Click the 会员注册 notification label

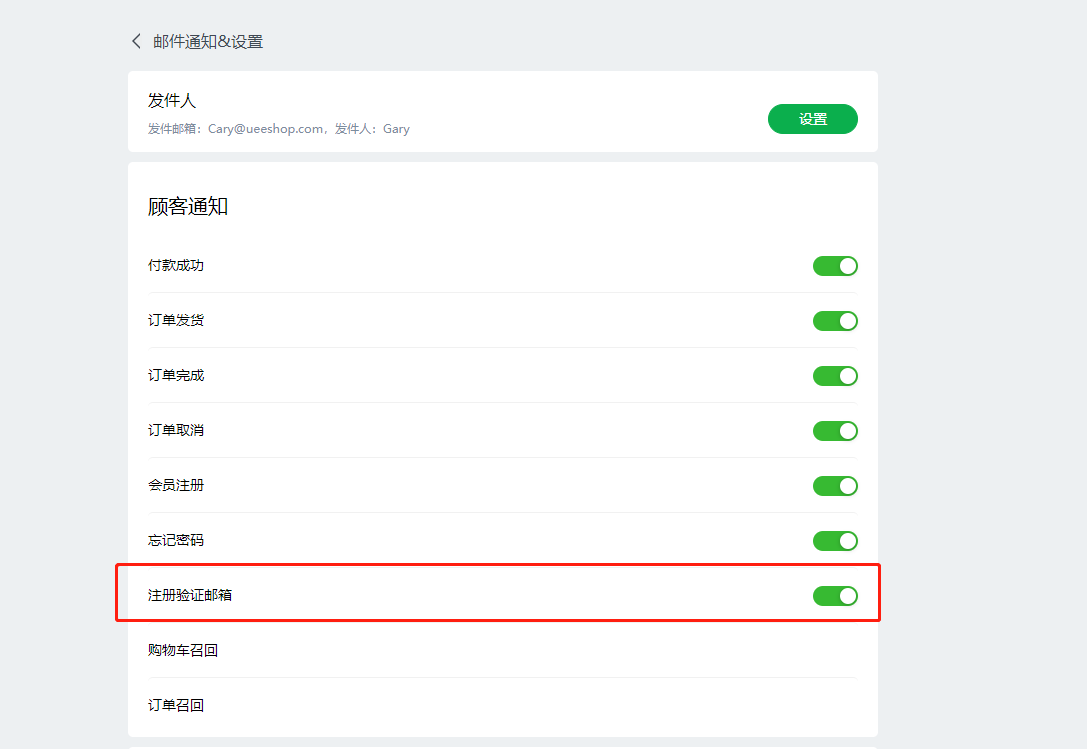coord(176,485)
